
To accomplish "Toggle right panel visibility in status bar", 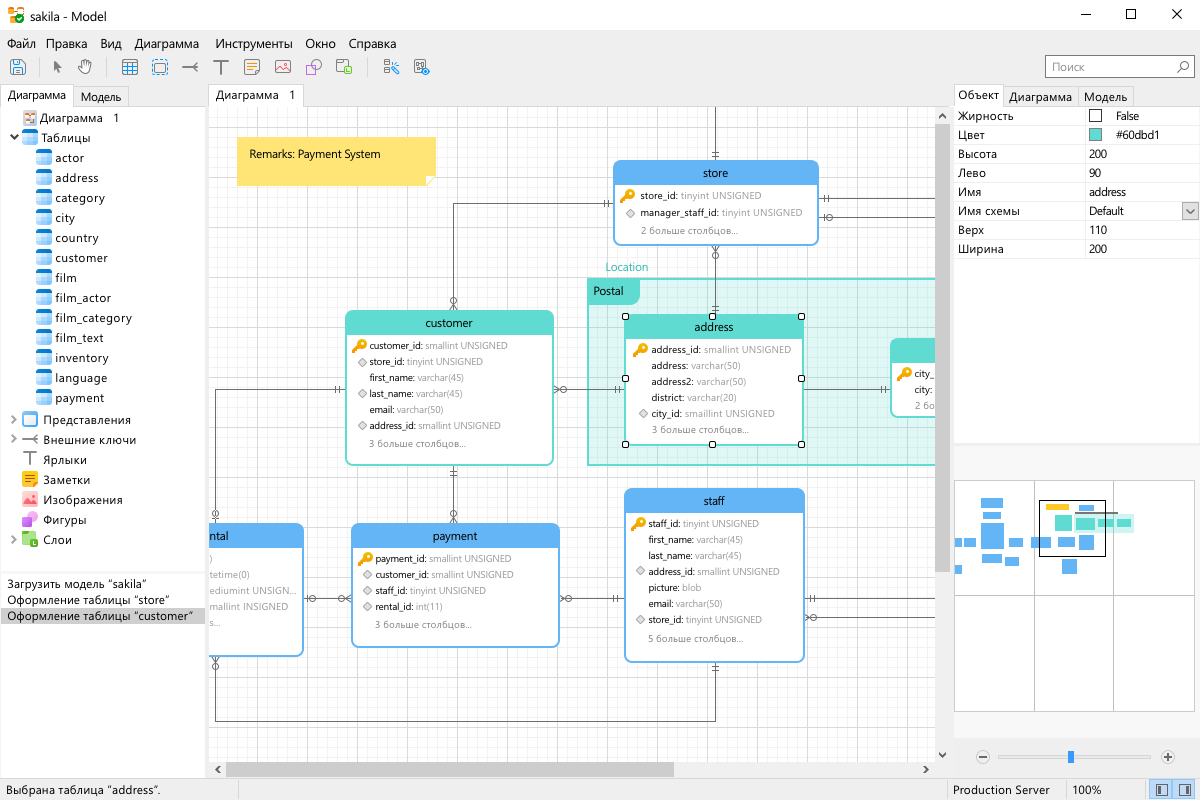I will (x=1185, y=790).
